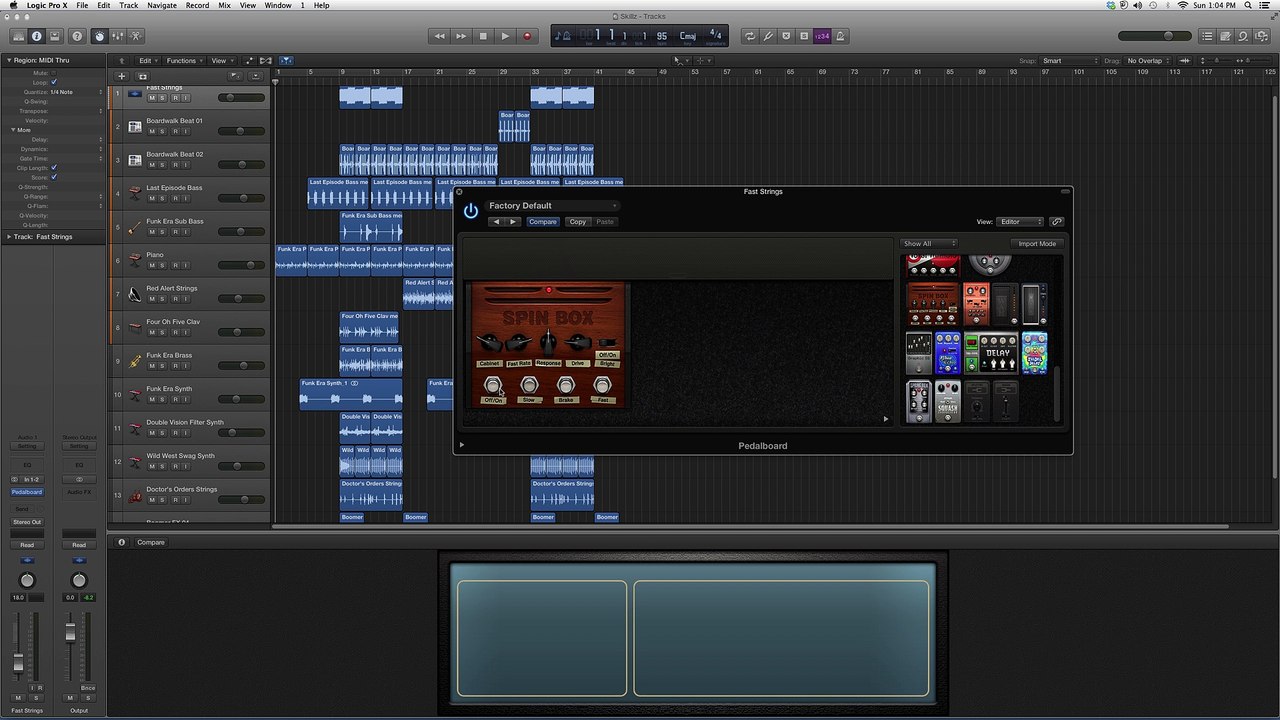Fast forward the transport
Viewport: 1280px width, 720px height.
pyautogui.click(x=461, y=36)
